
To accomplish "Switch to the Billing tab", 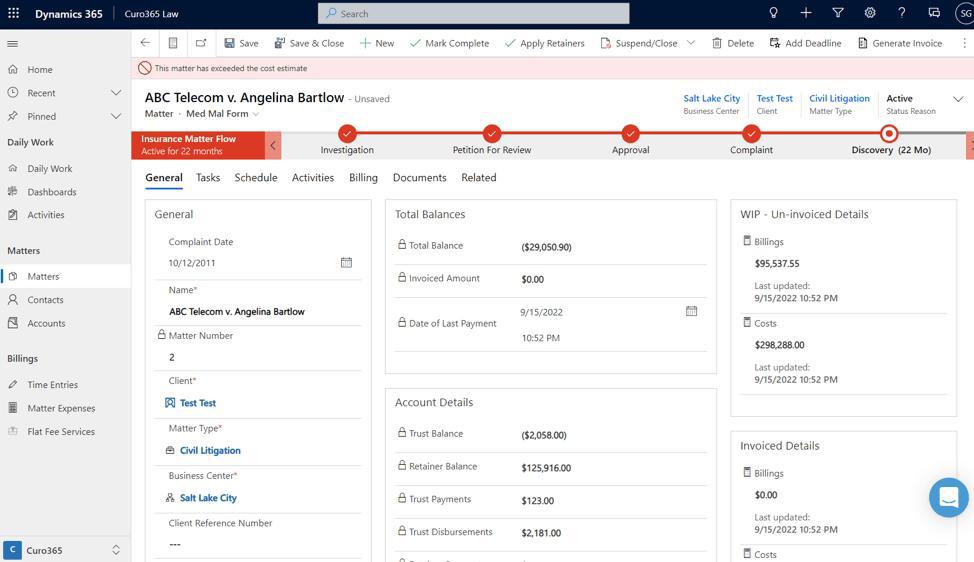I will (x=363, y=178).
